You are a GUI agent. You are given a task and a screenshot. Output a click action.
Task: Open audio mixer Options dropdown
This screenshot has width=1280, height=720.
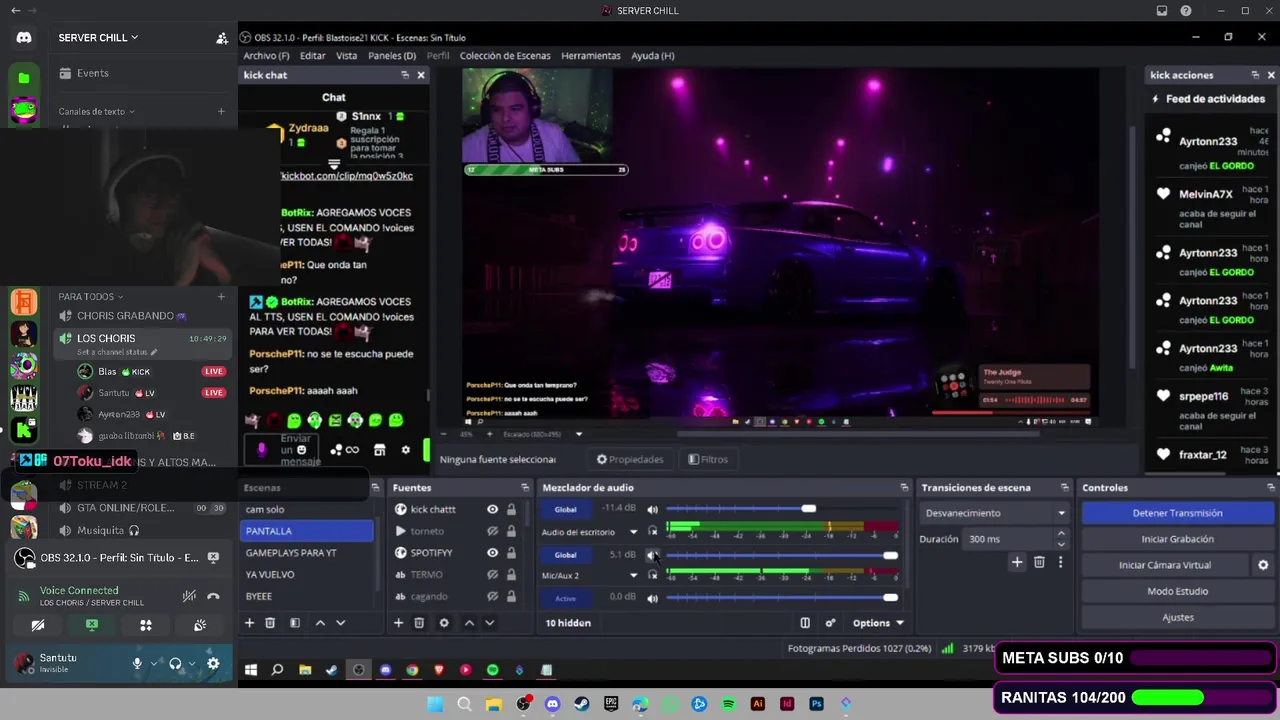pos(878,623)
